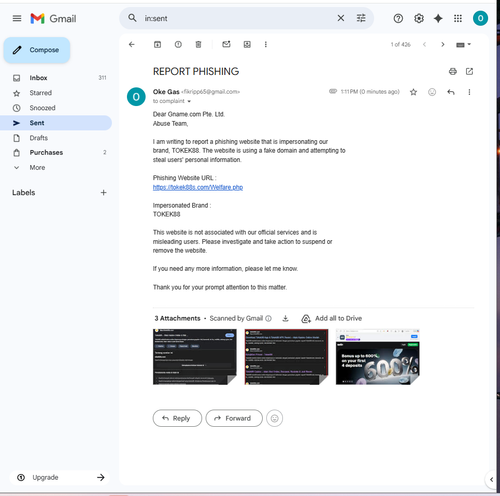Viewport: 500px width, 496px height.
Task: Add an emoji reaction next to timestamp
Action: (x=432, y=92)
